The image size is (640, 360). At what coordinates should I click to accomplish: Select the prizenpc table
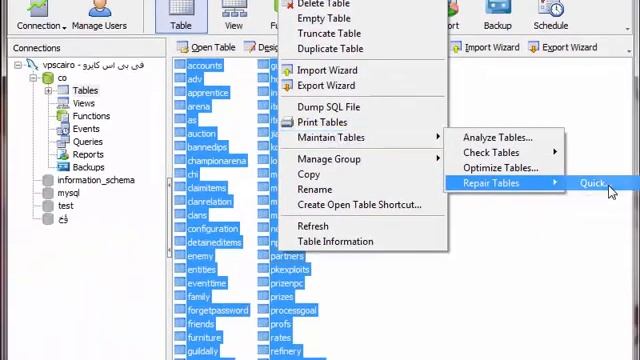[287, 283]
